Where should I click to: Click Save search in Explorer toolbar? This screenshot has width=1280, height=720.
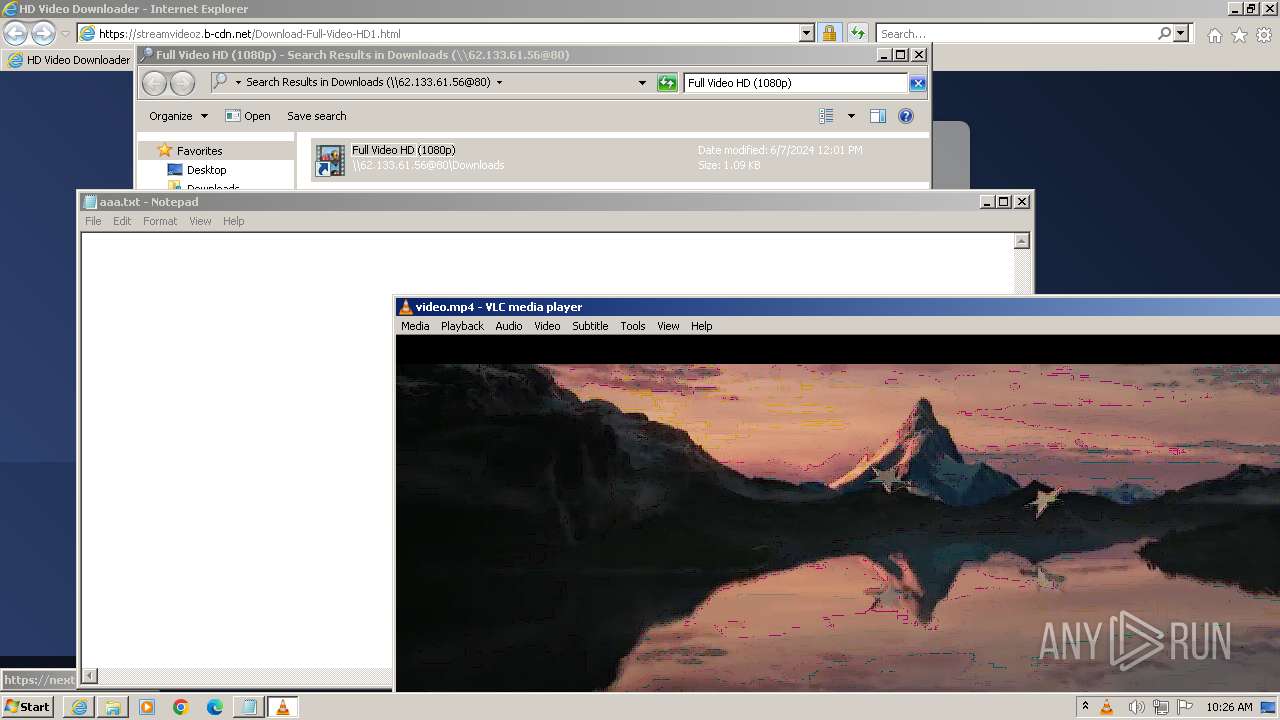click(x=316, y=116)
